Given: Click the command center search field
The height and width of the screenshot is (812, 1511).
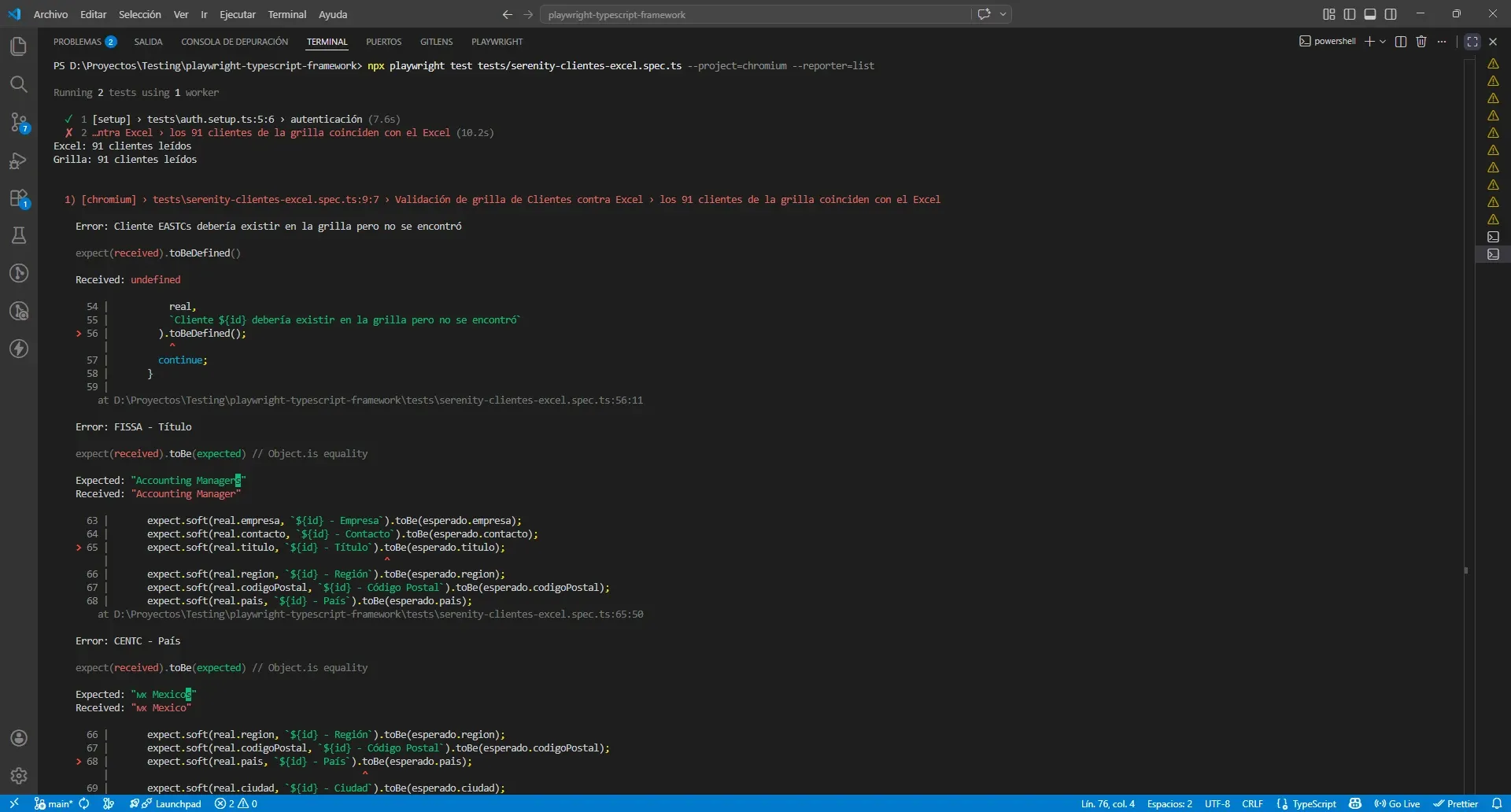Looking at the screenshot, I should point(755,14).
